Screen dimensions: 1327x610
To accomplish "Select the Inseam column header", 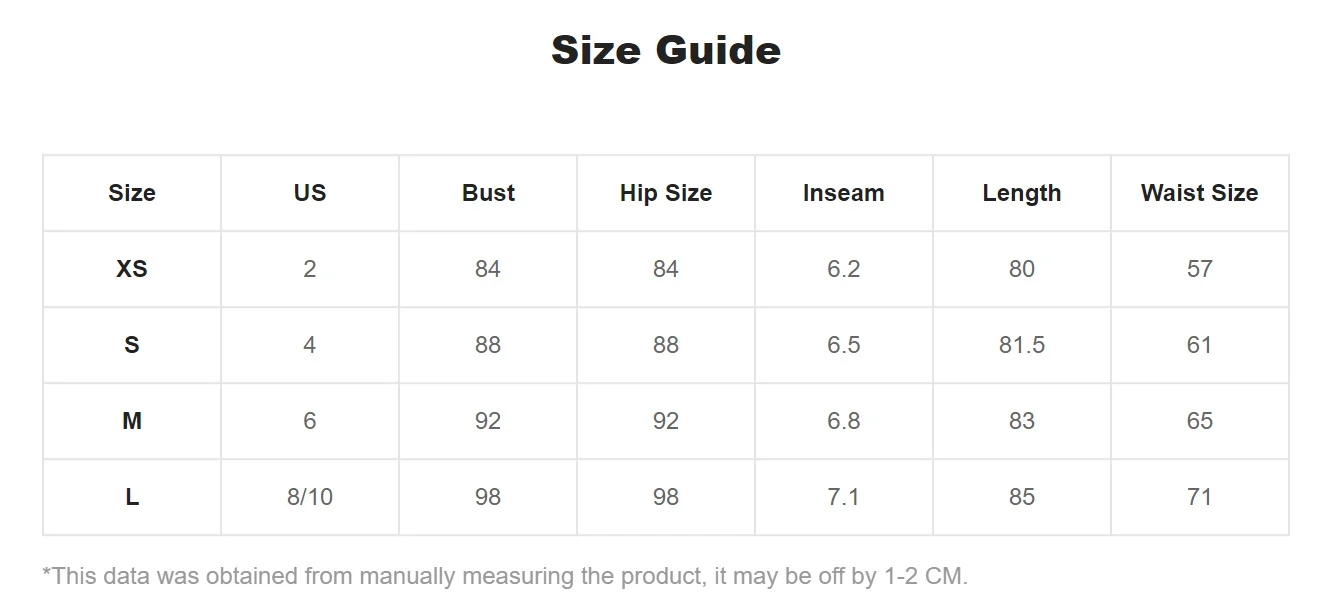I will (844, 193).
